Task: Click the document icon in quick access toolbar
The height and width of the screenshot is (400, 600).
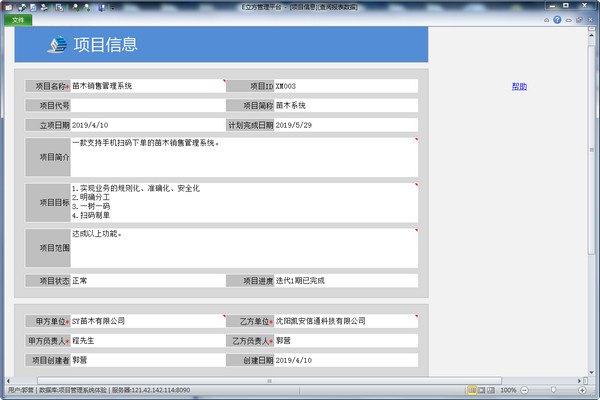Action: click(x=33, y=7)
